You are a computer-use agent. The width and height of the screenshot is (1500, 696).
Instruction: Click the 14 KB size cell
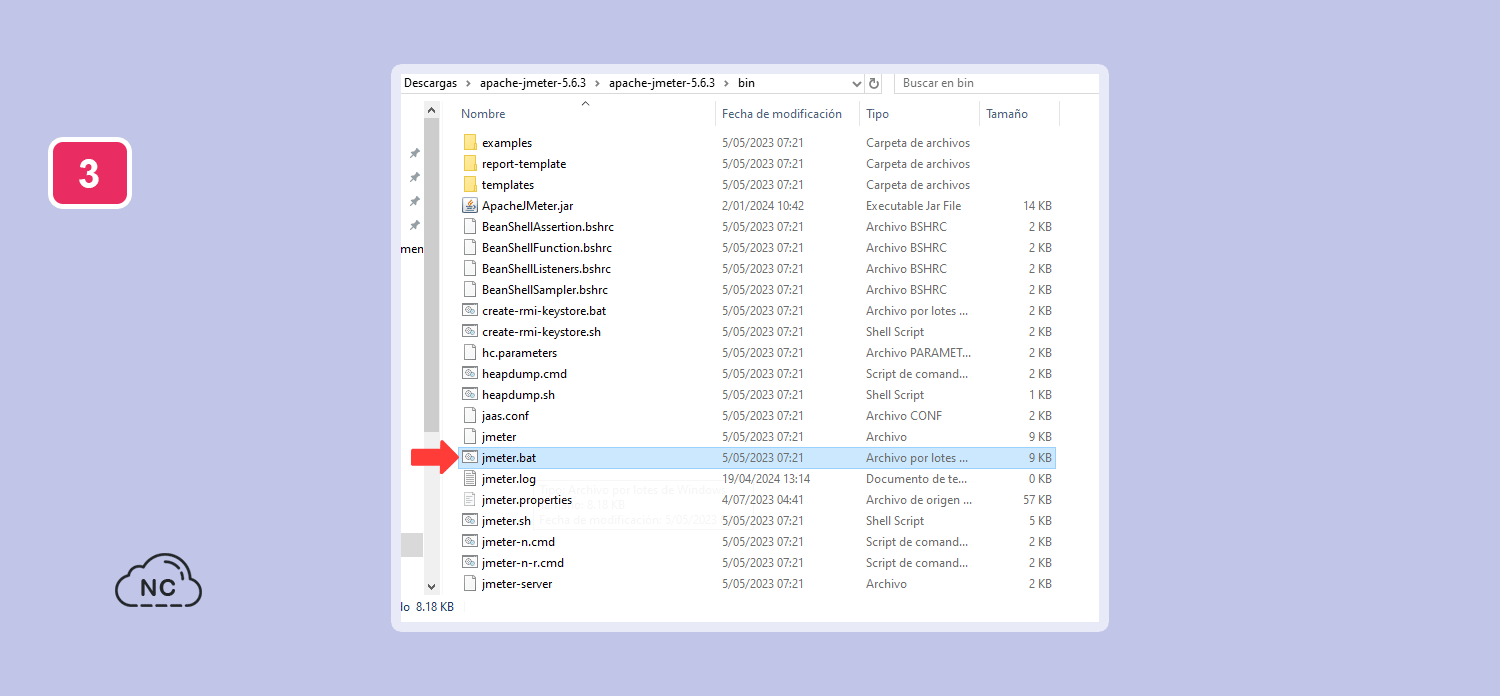pyautogui.click(x=1037, y=205)
